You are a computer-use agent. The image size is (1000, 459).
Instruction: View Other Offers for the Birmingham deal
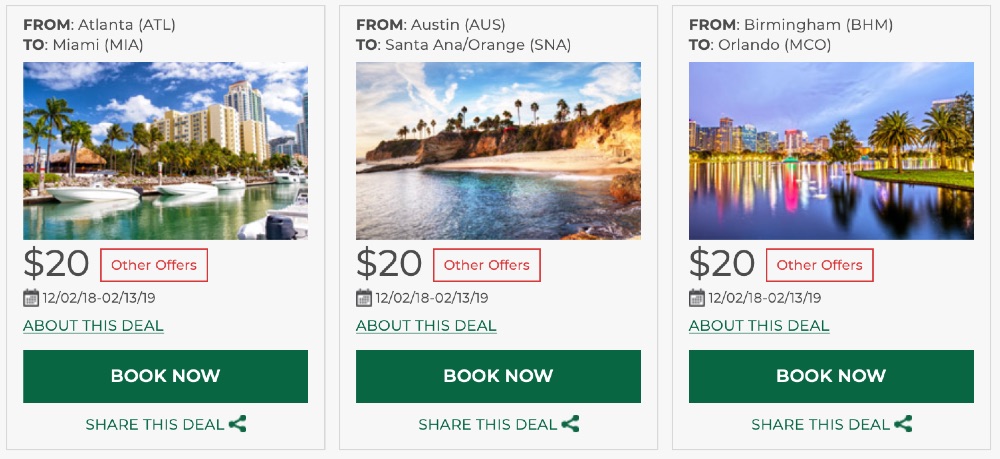pyautogui.click(x=820, y=265)
